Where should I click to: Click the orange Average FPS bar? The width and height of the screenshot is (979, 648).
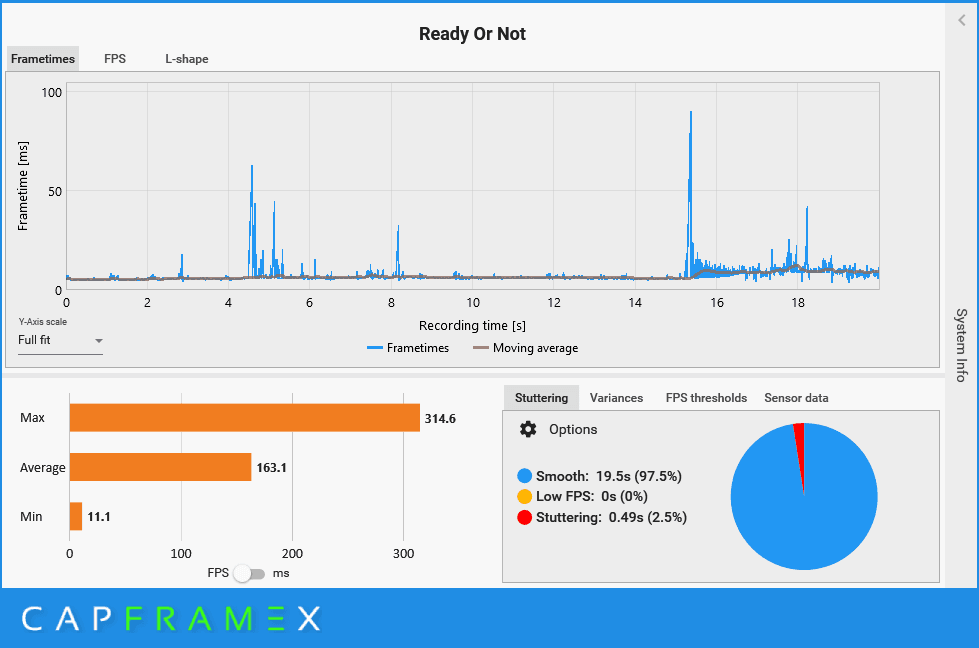pyautogui.click(x=160, y=467)
